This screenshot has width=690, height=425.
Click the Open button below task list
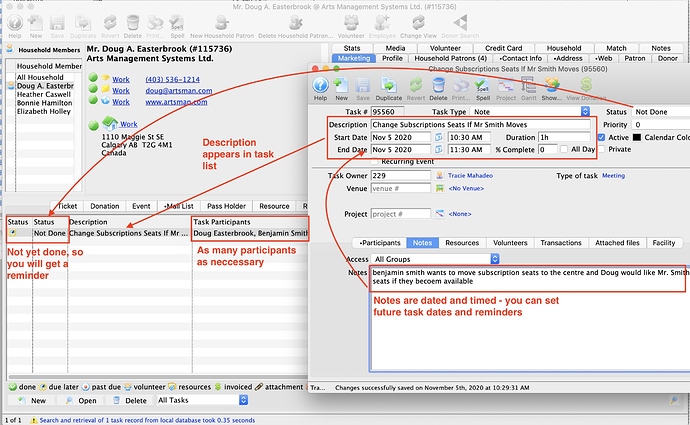tap(81, 400)
